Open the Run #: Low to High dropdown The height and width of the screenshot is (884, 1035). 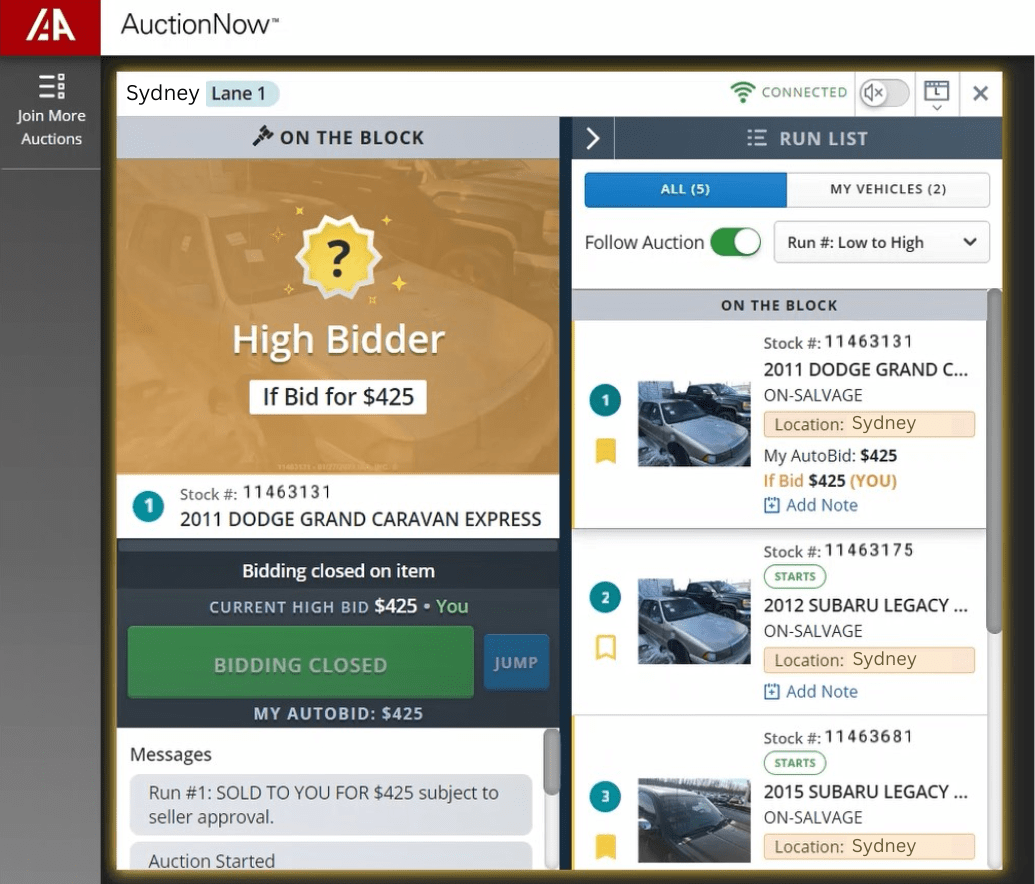click(881, 242)
